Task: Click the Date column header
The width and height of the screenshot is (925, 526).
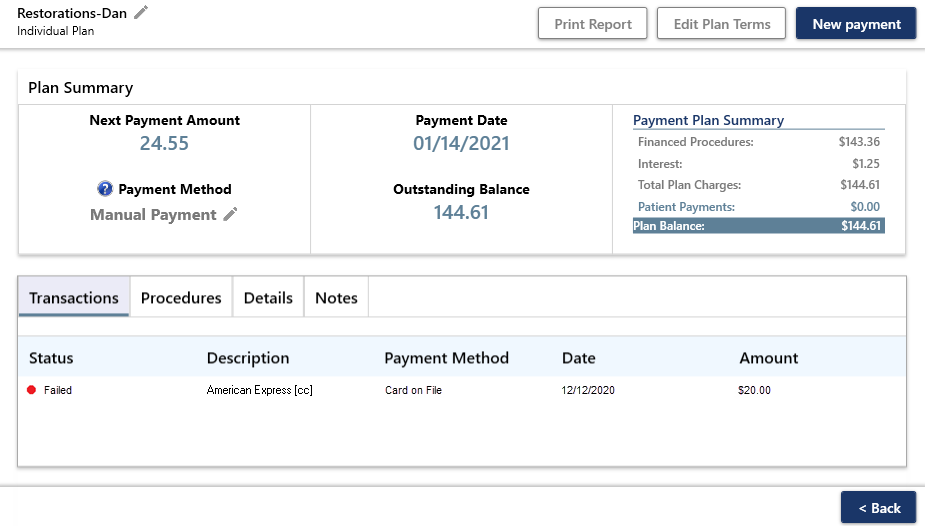Action: coord(578,358)
